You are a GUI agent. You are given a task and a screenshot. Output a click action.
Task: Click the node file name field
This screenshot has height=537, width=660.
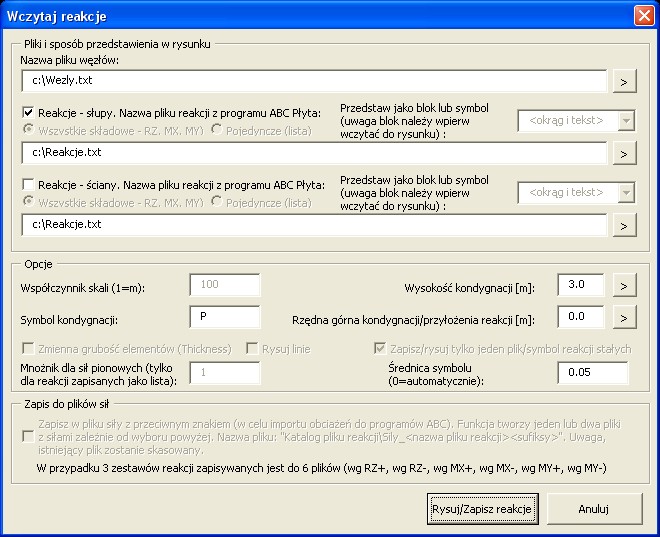coord(313,81)
